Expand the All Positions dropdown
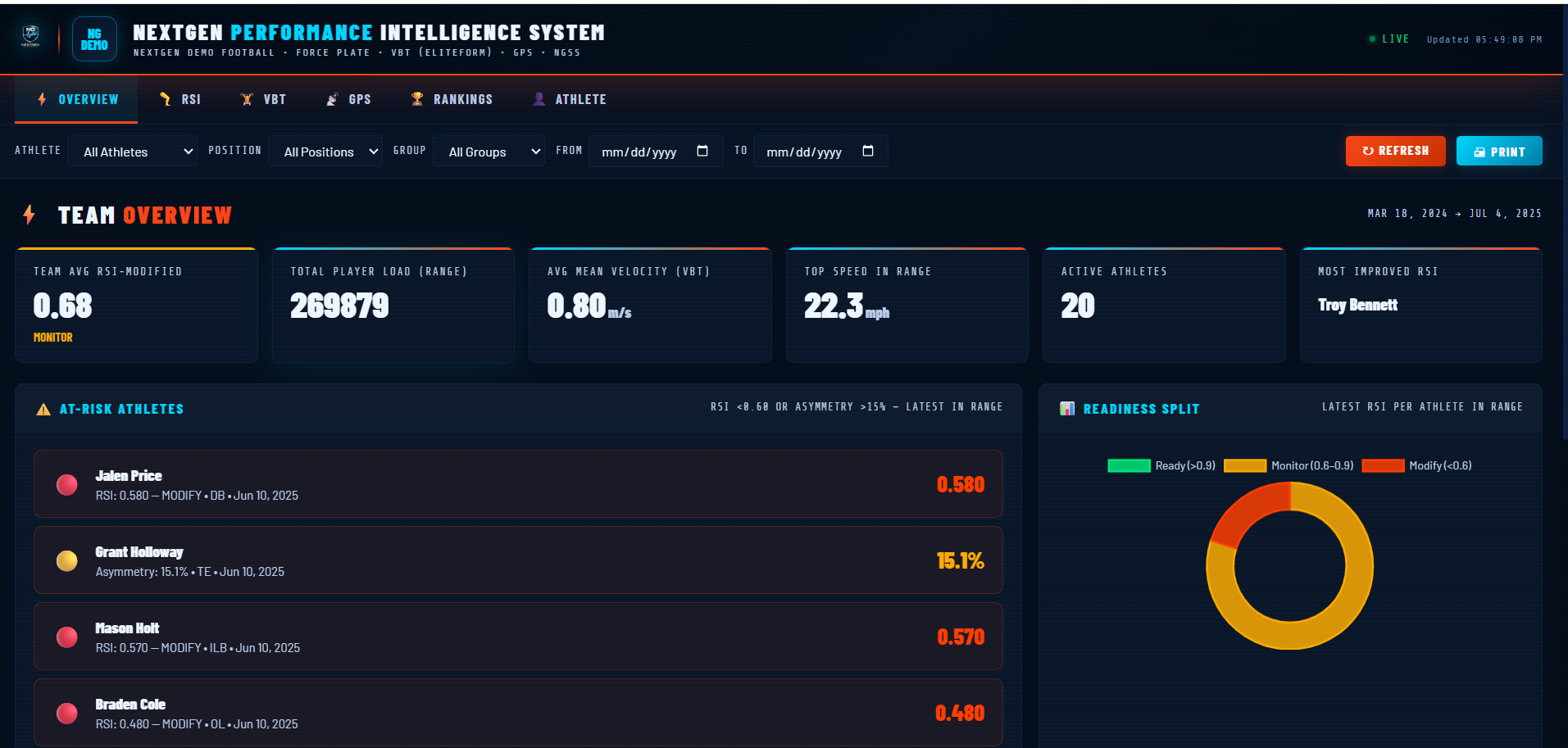 (x=325, y=152)
